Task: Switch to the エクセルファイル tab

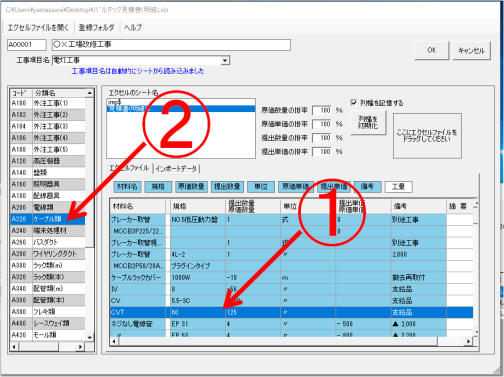Action: [129, 168]
